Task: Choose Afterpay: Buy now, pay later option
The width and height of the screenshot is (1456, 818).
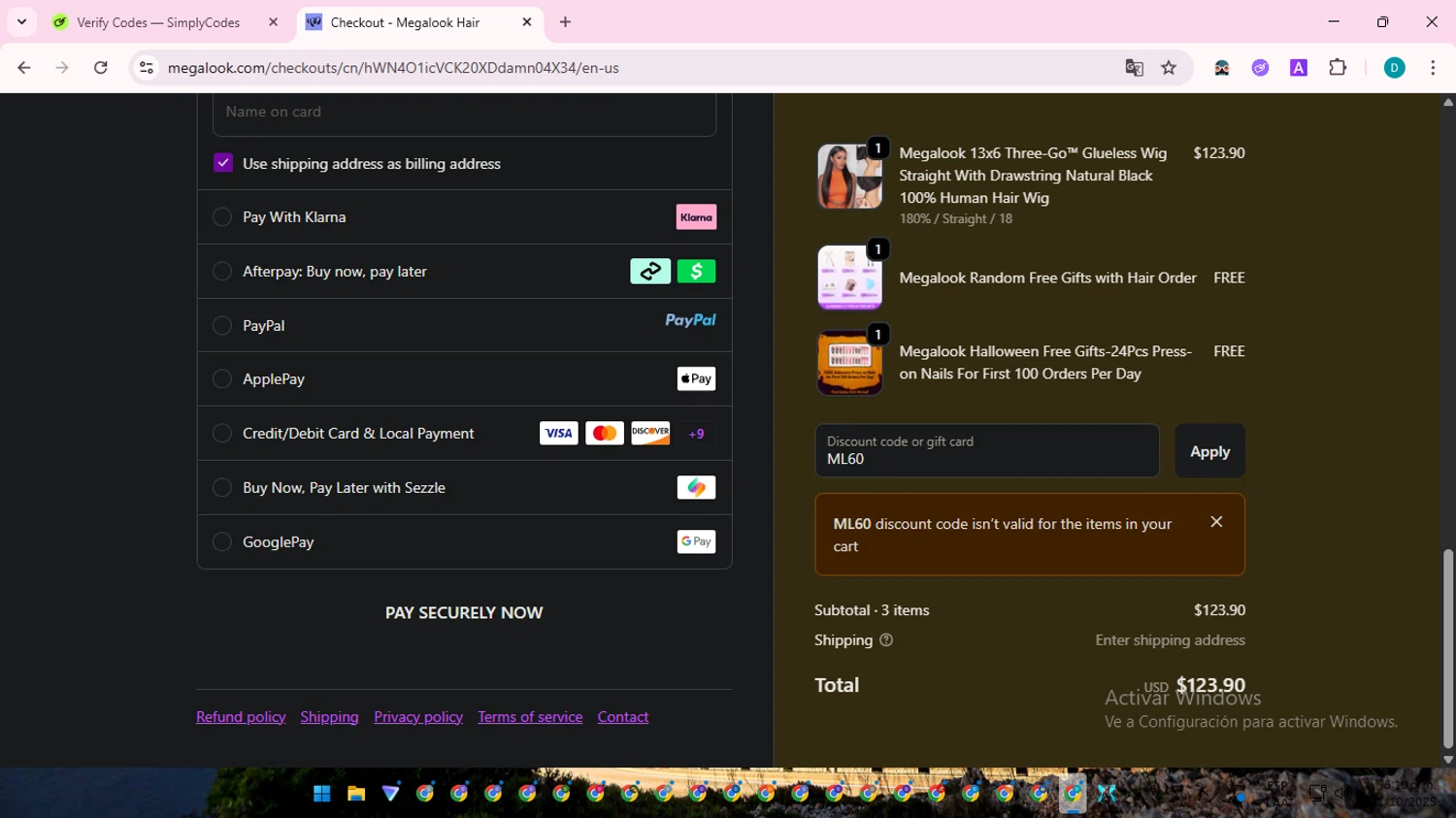Action: [222, 272]
